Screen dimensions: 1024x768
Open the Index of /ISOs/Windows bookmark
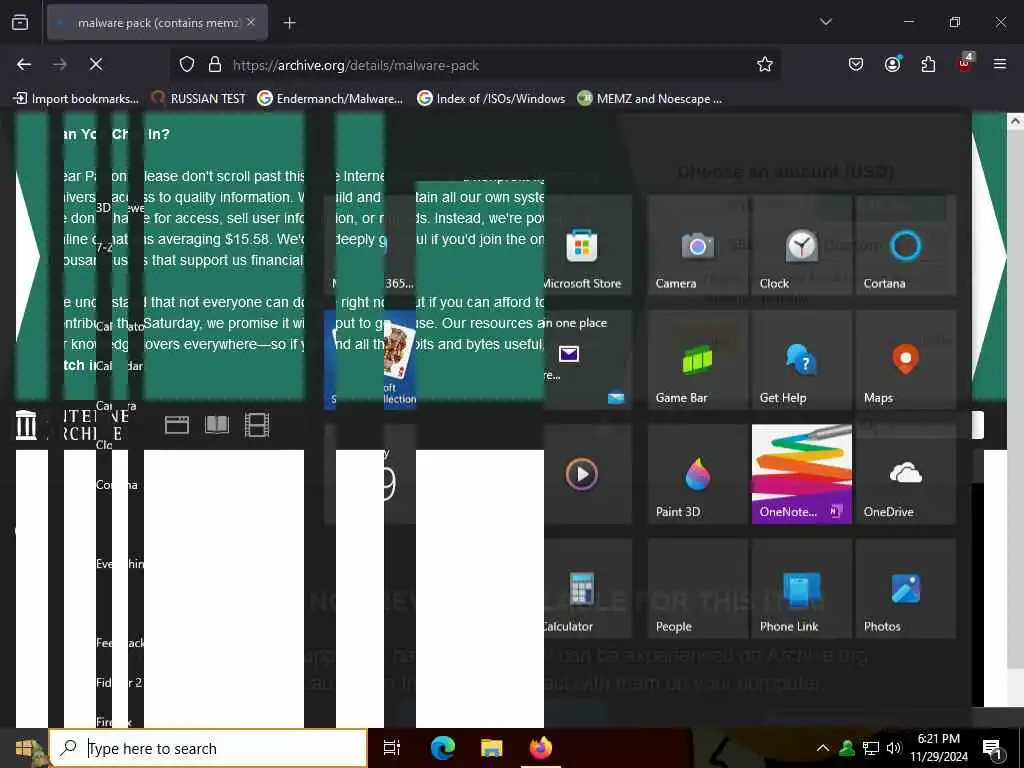coord(491,99)
